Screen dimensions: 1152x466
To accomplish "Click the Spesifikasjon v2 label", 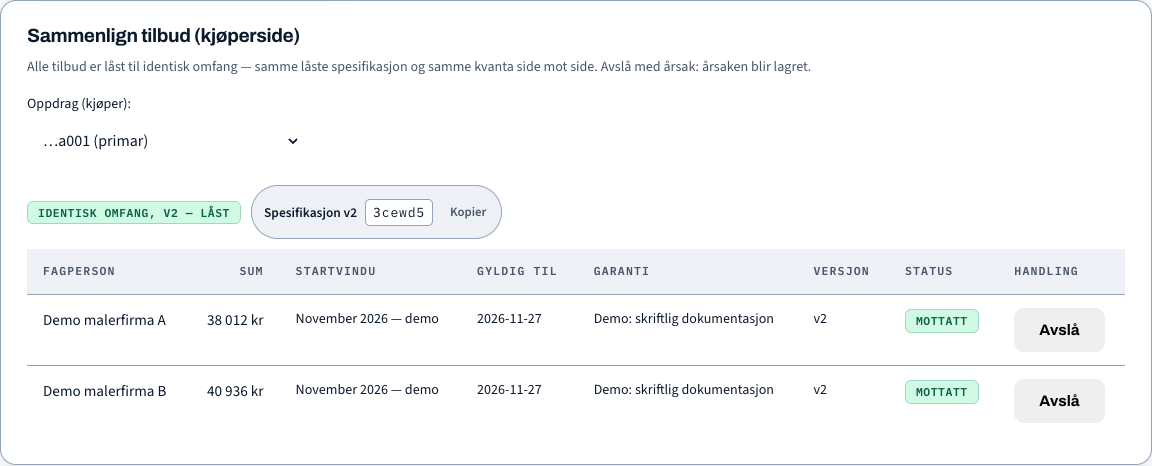I will (310, 212).
